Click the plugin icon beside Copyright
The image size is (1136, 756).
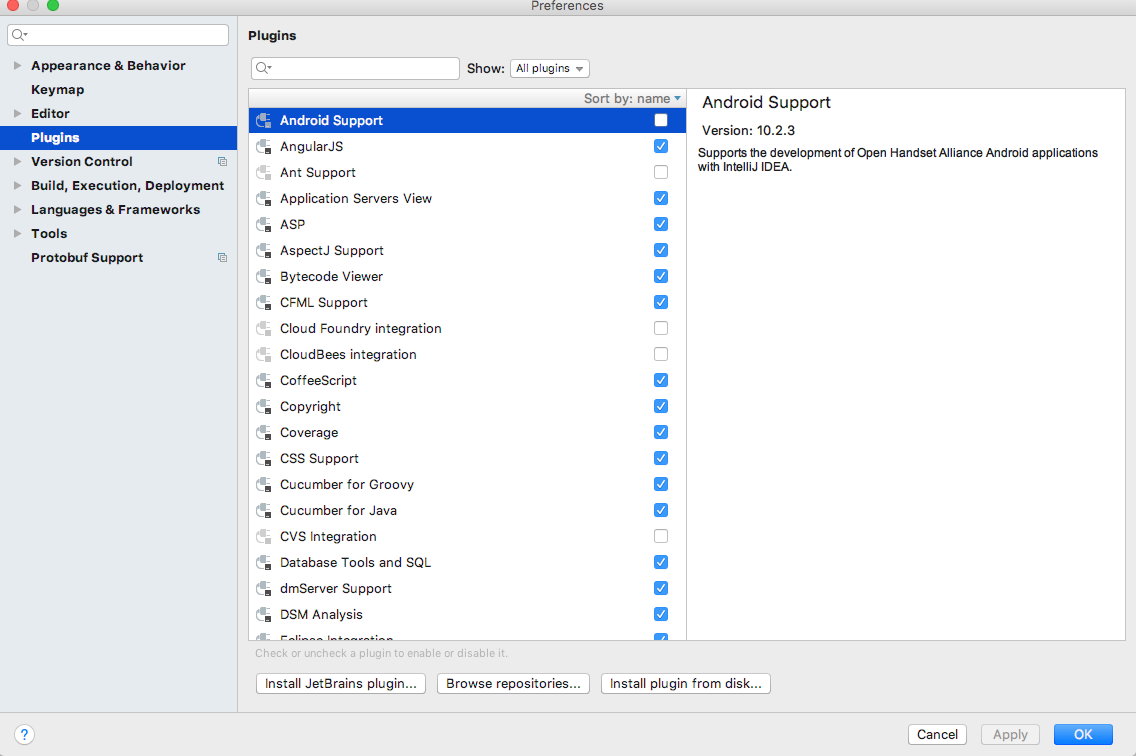[x=264, y=407]
